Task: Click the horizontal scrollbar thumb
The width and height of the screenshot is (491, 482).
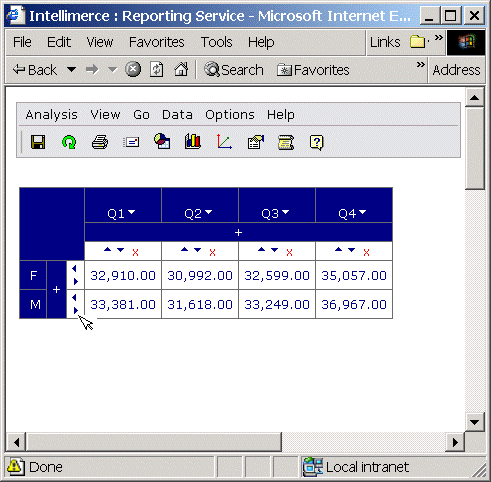Action: pos(154,442)
